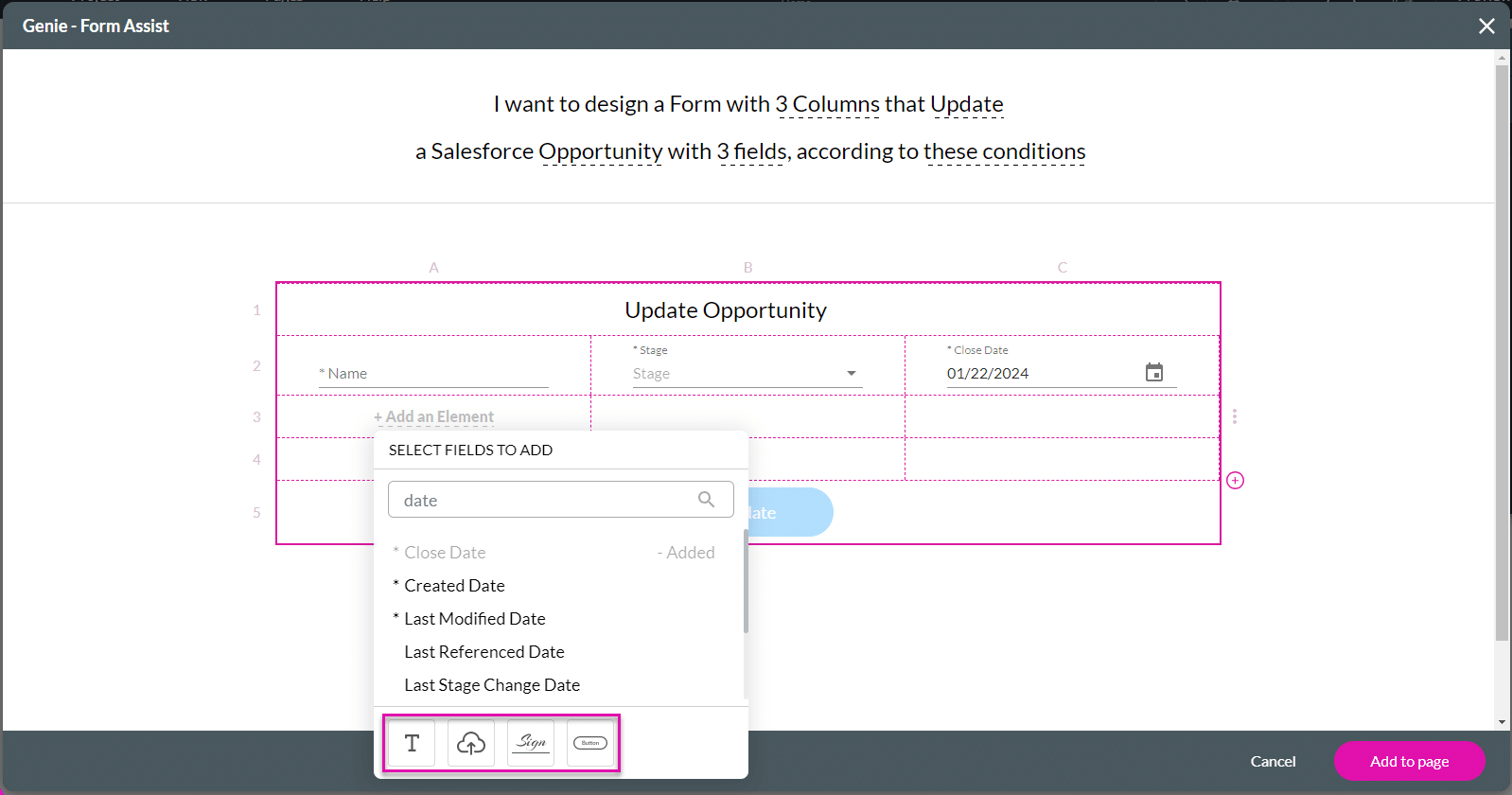The image size is (1512, 795).
Task: Select 'Created Date' from field list
Action: [x=454, y=586]
